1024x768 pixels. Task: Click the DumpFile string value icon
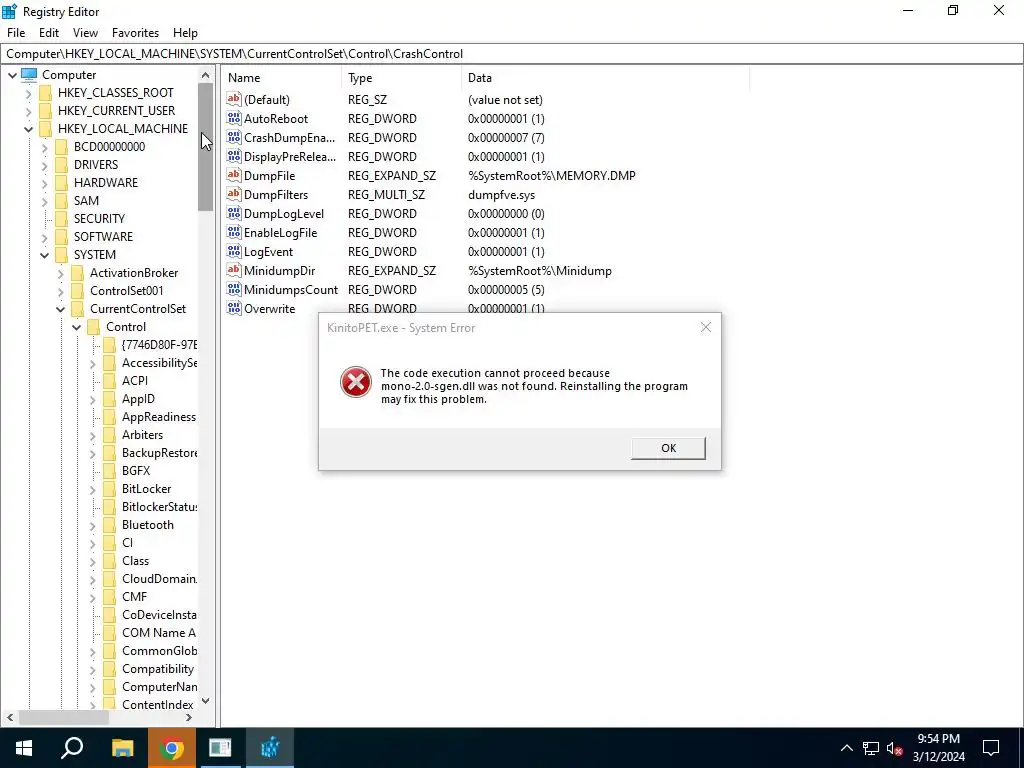pos(234,175)
